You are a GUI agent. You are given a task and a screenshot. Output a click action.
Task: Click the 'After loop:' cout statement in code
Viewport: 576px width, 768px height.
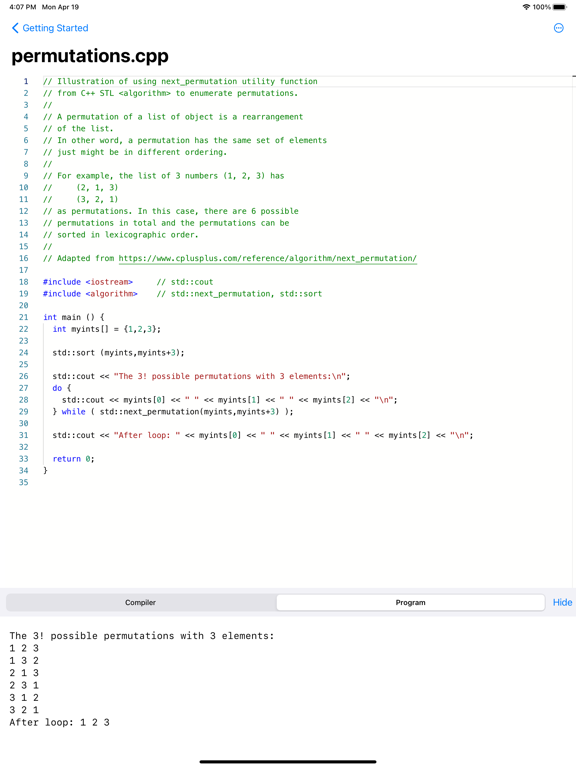point(263,435)
